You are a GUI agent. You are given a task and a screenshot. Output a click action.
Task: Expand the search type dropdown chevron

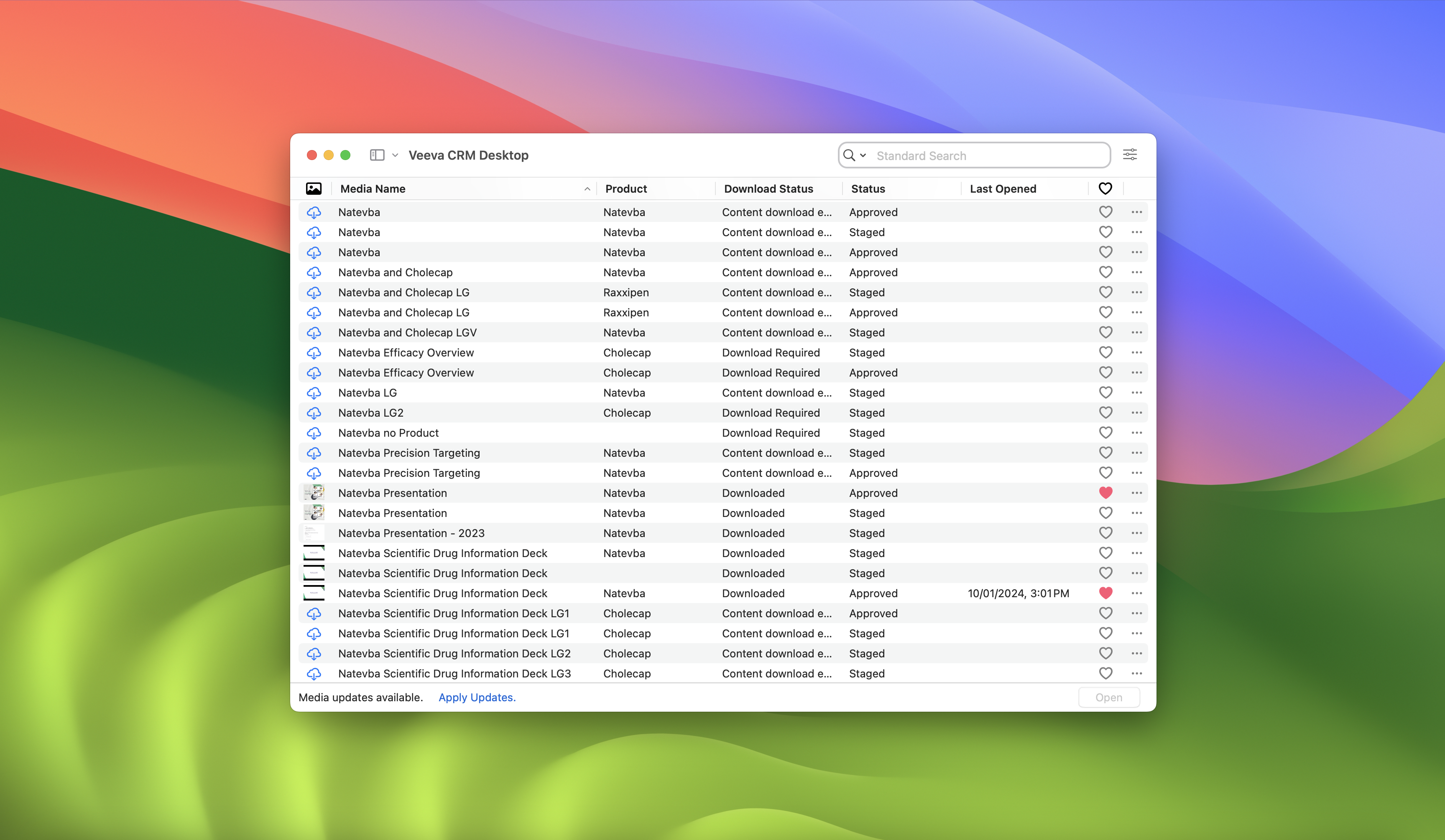[x=863, y=155]
